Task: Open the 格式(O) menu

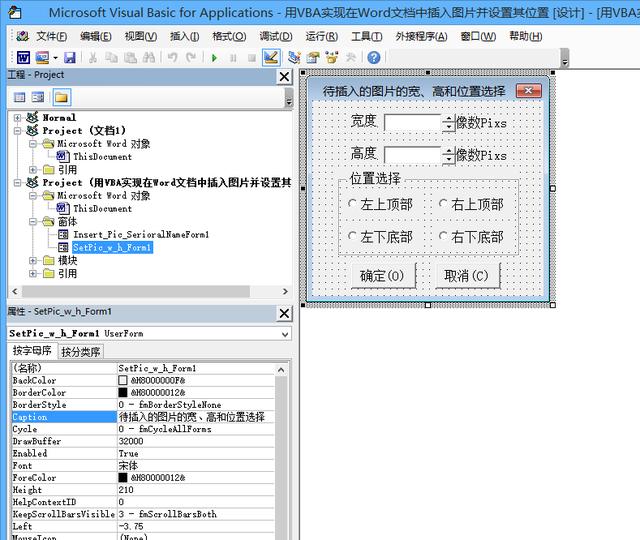Action: pyautogui.click(x=229, y=37)
